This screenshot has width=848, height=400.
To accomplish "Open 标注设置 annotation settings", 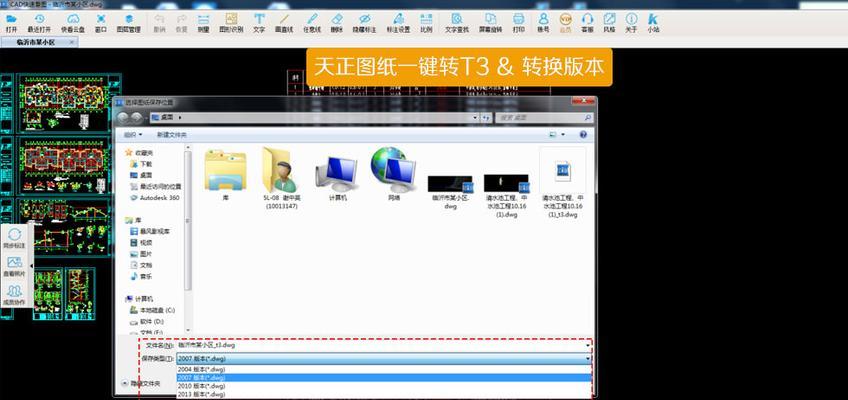I will [398, 23].
